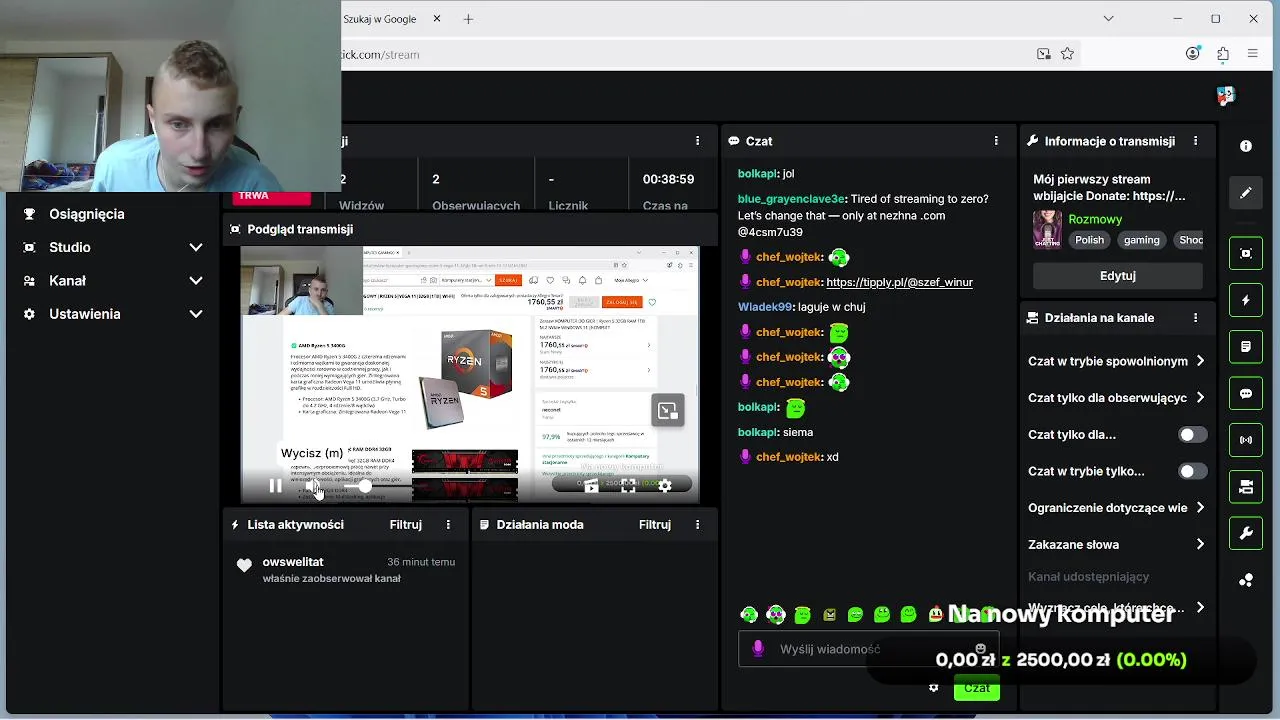Image resolution: width=1280 pixels, height=720 pixels.
Task: Select the gaming stream tag
Action: pos(1141,240)
